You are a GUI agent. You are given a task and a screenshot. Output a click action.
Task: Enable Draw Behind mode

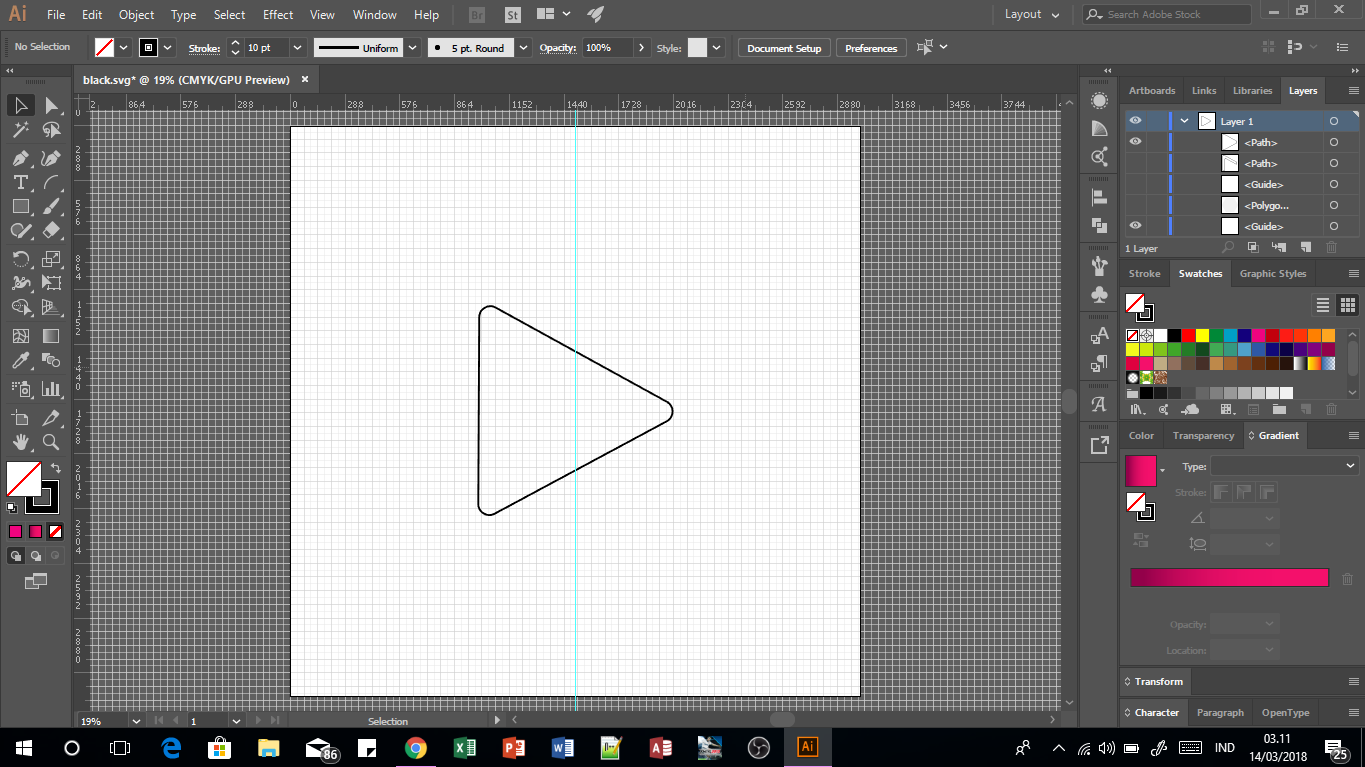(x=36, y=555)
